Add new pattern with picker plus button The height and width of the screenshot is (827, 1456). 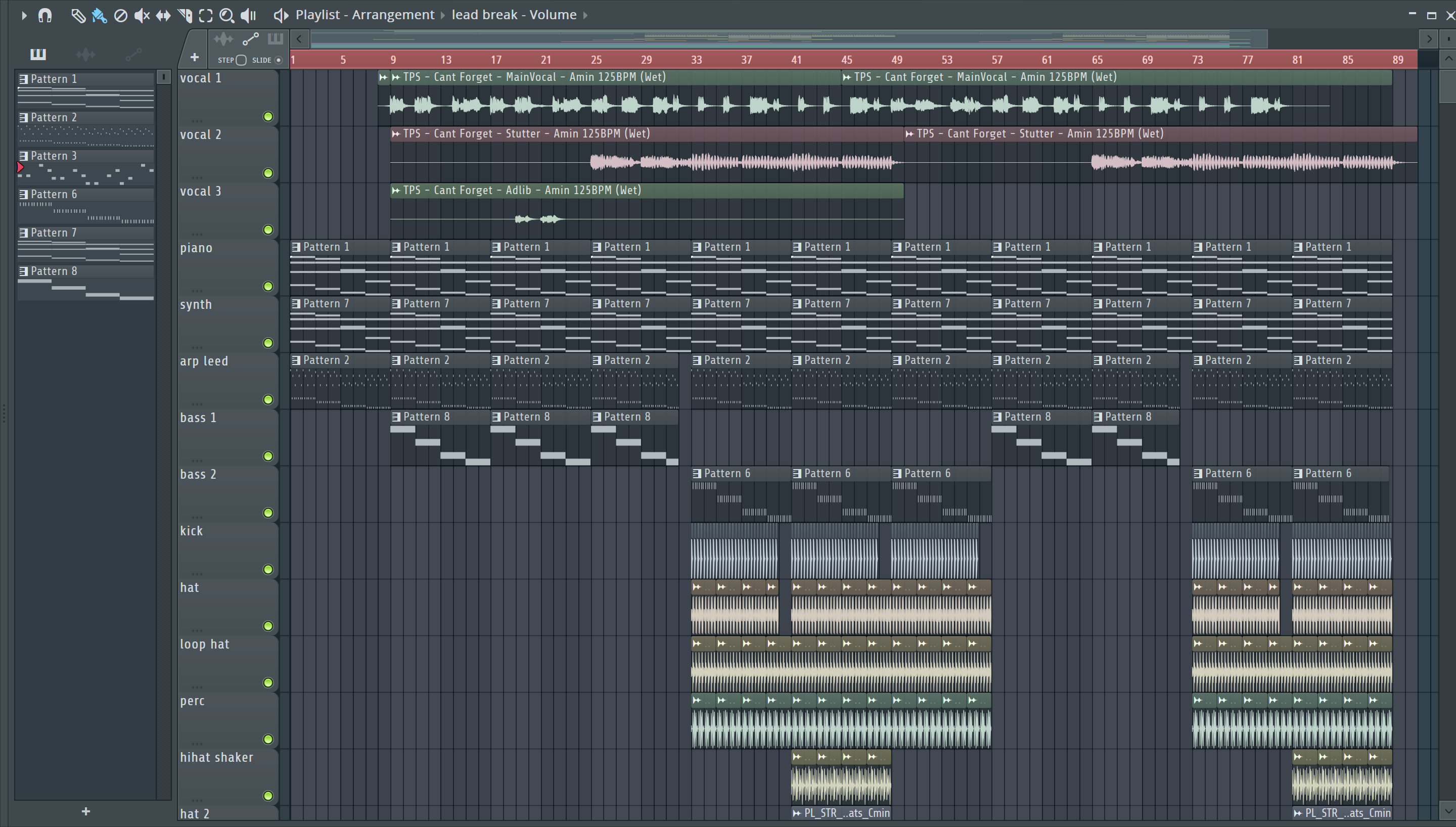point(86,812)
